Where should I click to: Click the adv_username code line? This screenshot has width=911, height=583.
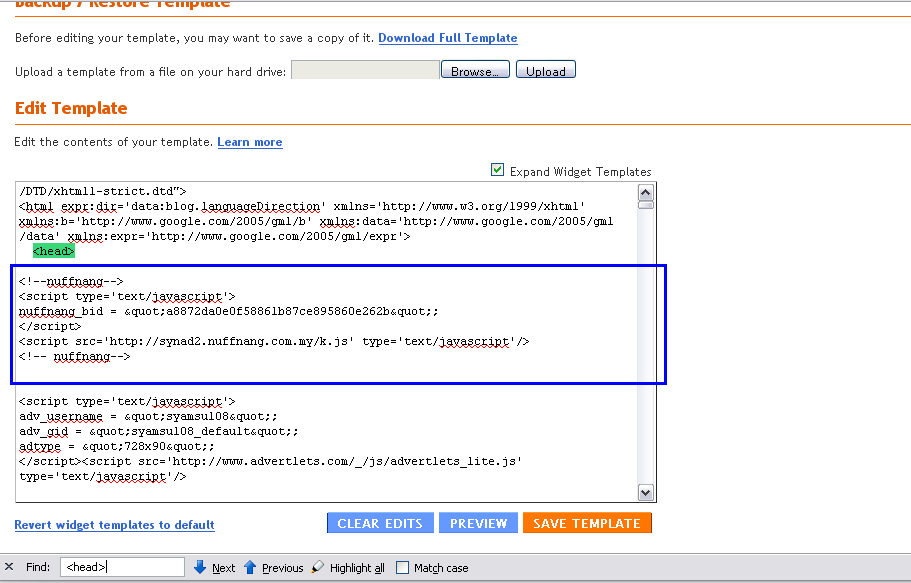(x=148, y=417)
